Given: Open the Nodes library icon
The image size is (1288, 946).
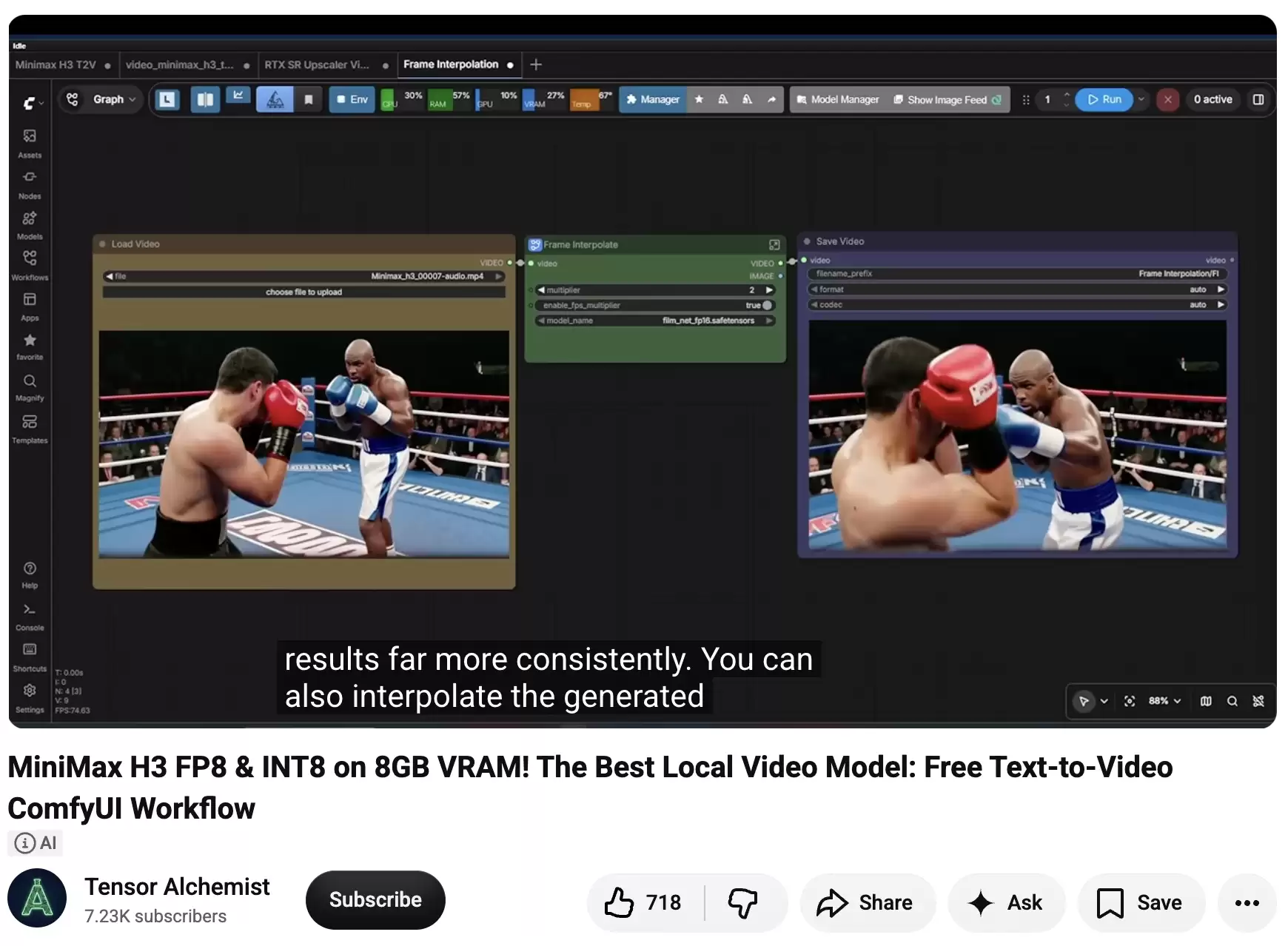Looking at the screenshot, I should (30, 184).
